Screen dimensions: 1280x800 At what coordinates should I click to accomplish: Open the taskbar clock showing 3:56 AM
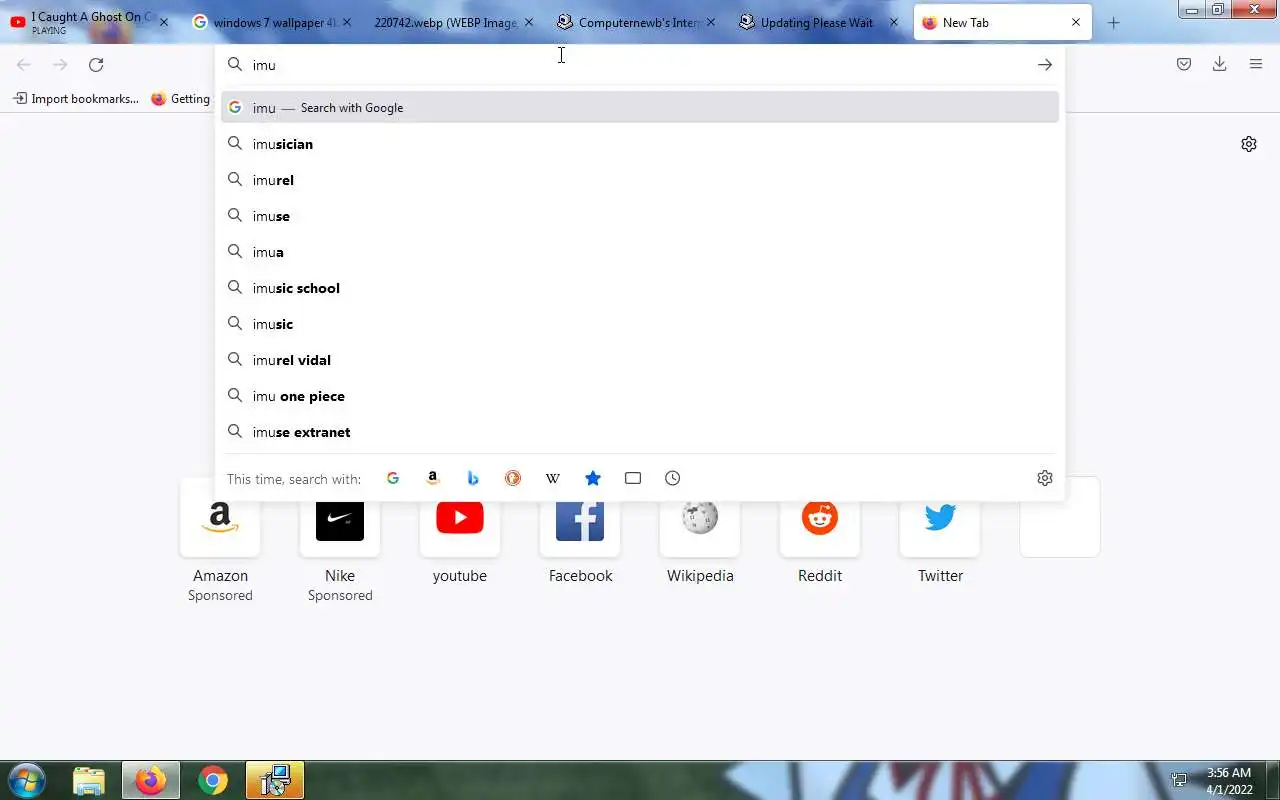point(1229,781)
